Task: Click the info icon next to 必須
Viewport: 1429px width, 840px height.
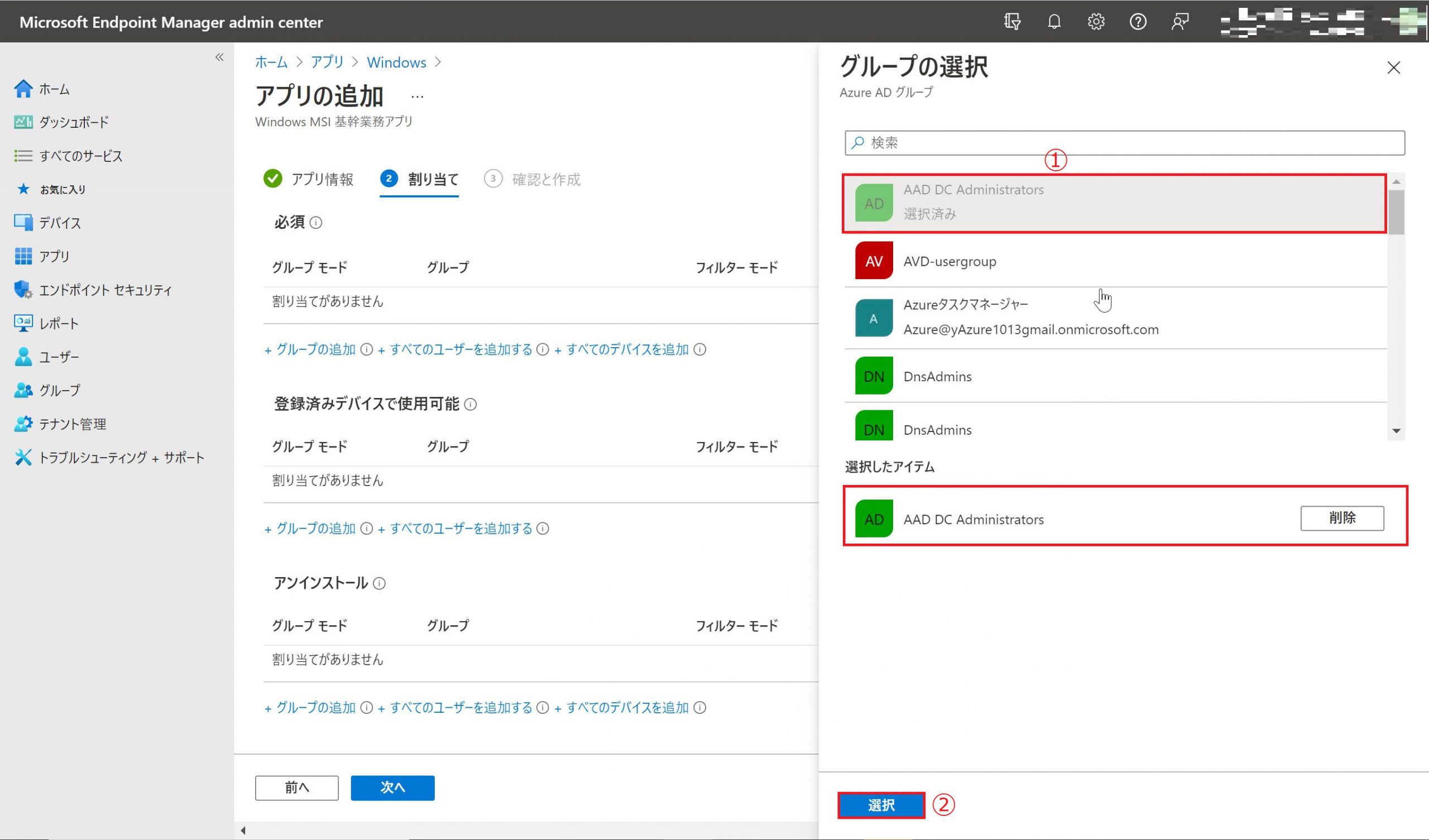Action: (317, 223)
